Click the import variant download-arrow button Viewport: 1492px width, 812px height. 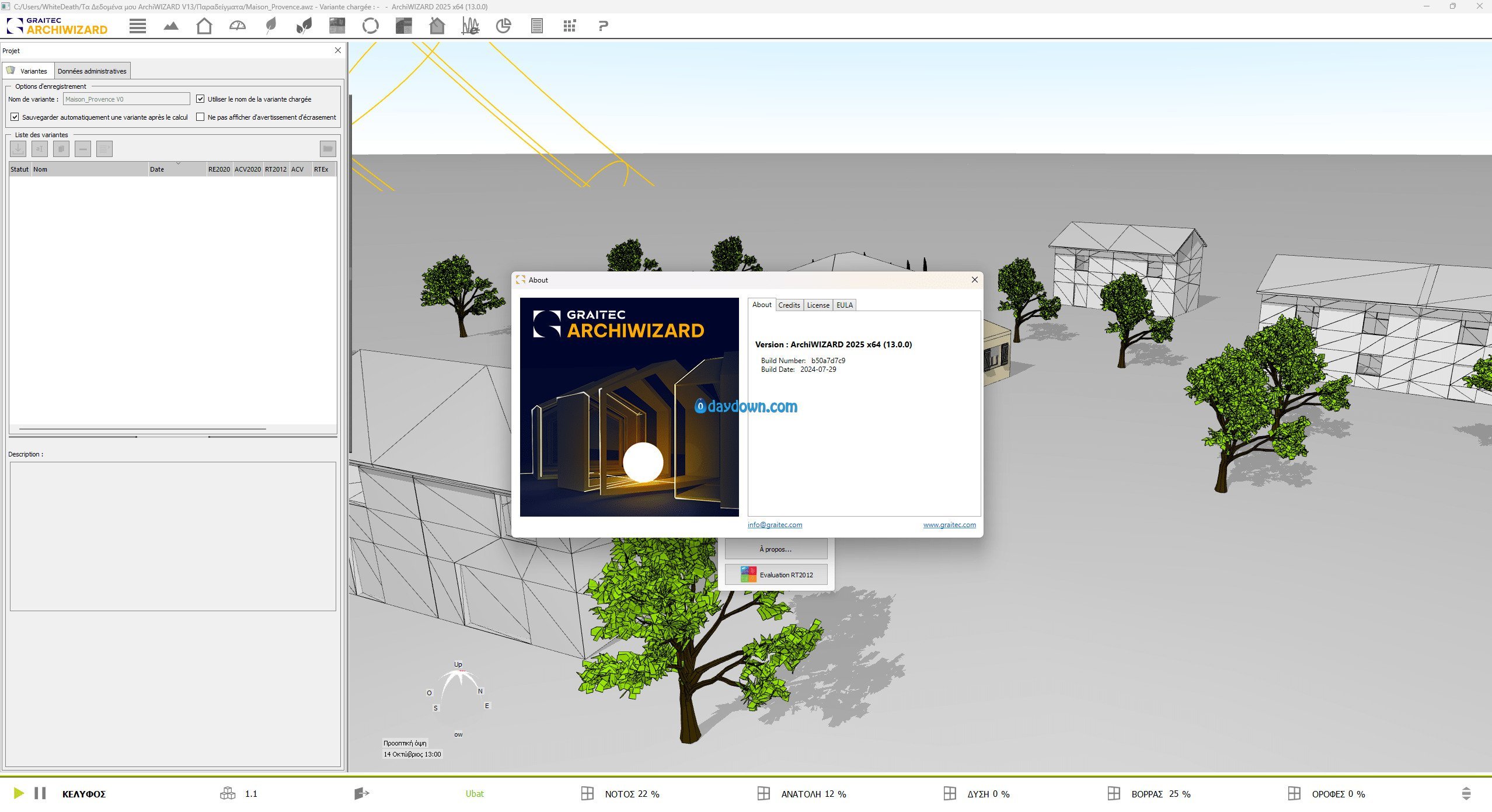[x=18, y=149]
